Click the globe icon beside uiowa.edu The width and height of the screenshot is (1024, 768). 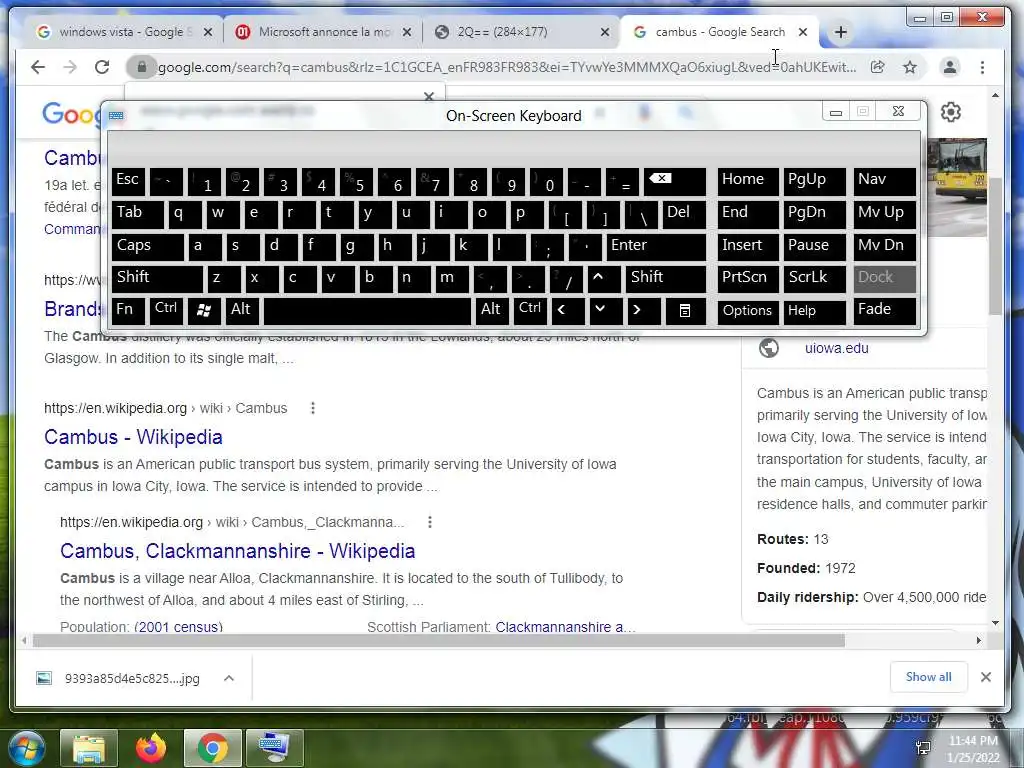(x=769, y=348)
